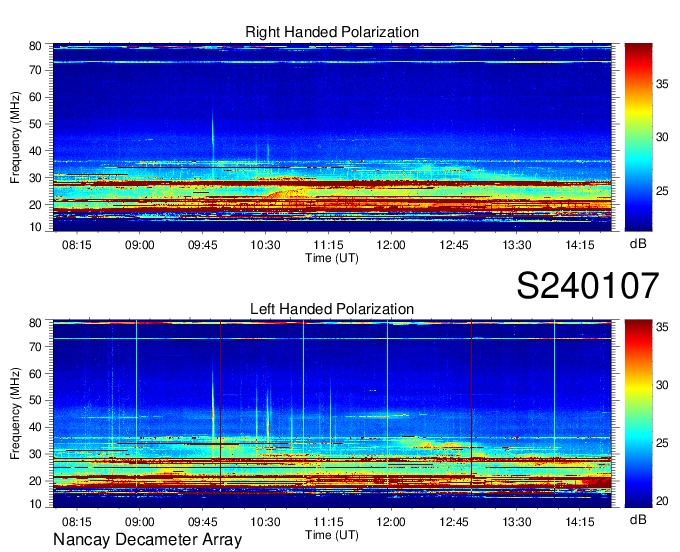Click 08:15 tick on Right Handed plot
The image size is (680, 552).
[x=77, y=245]
